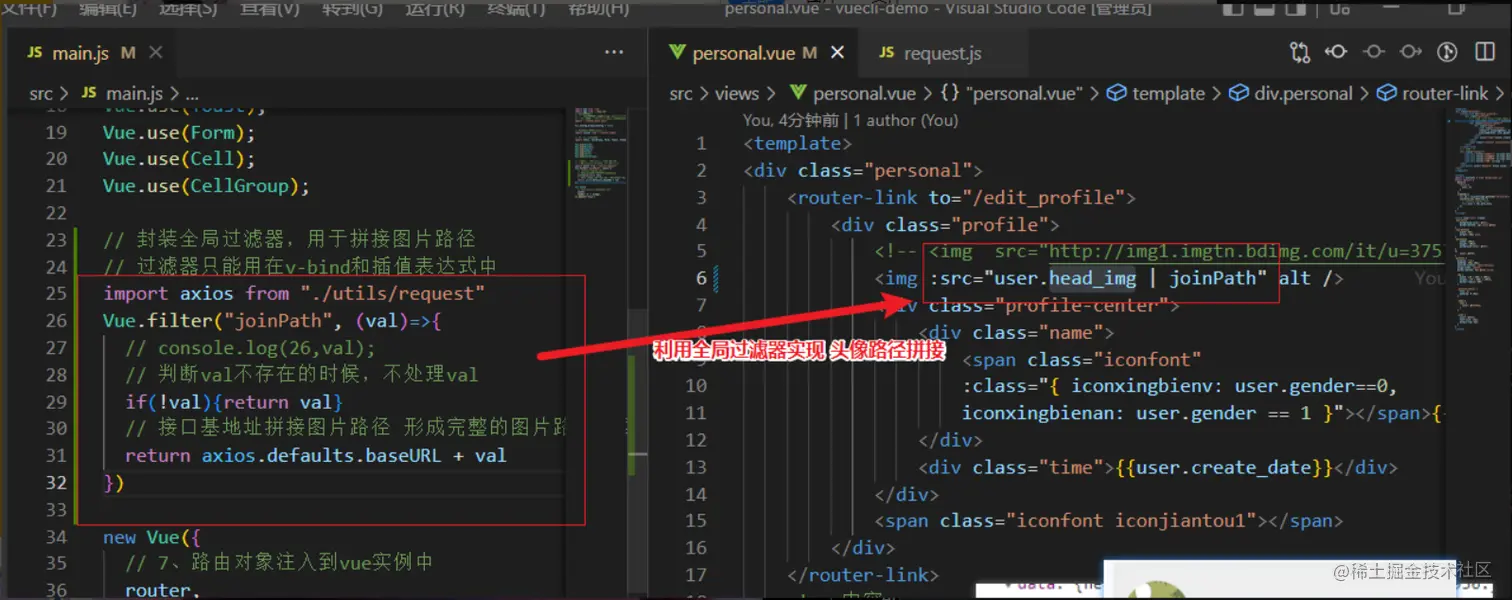This screenshot has height=600, width=1512.
Task: Click the compare changes icon in right editor toolbar
Action: [x=1300, y=52]
